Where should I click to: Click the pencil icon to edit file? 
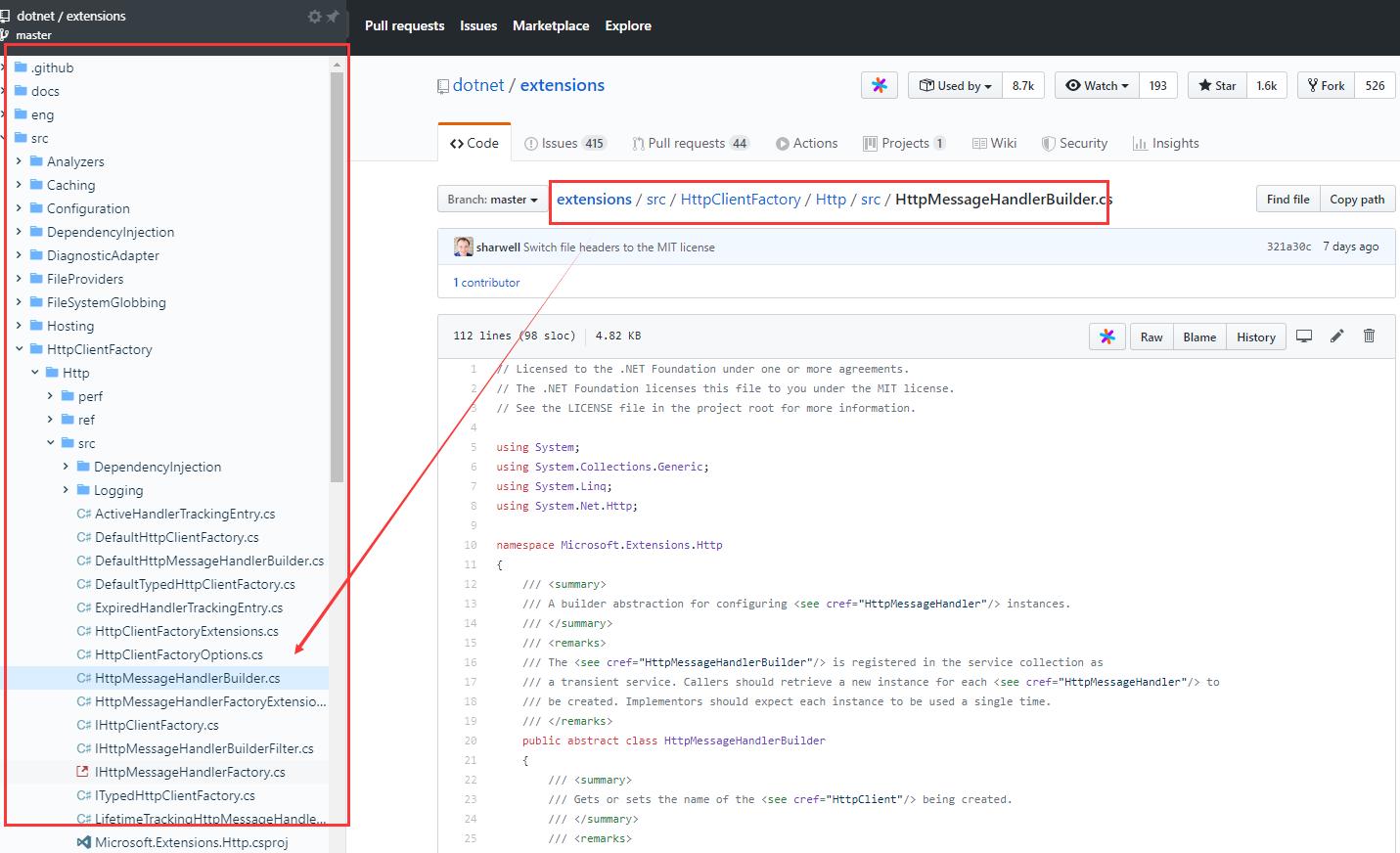tap(1336, 336)
